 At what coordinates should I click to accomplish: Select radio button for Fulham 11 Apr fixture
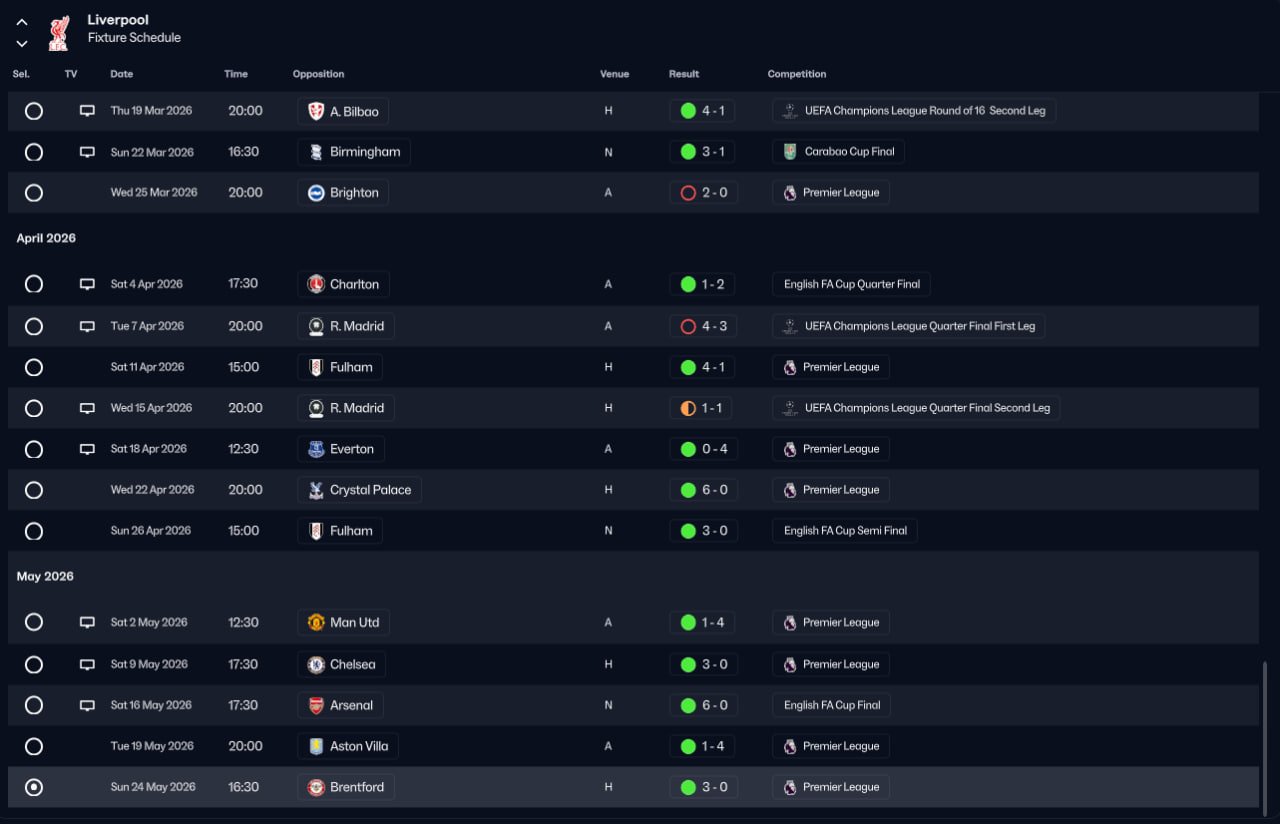coord(34,367)
